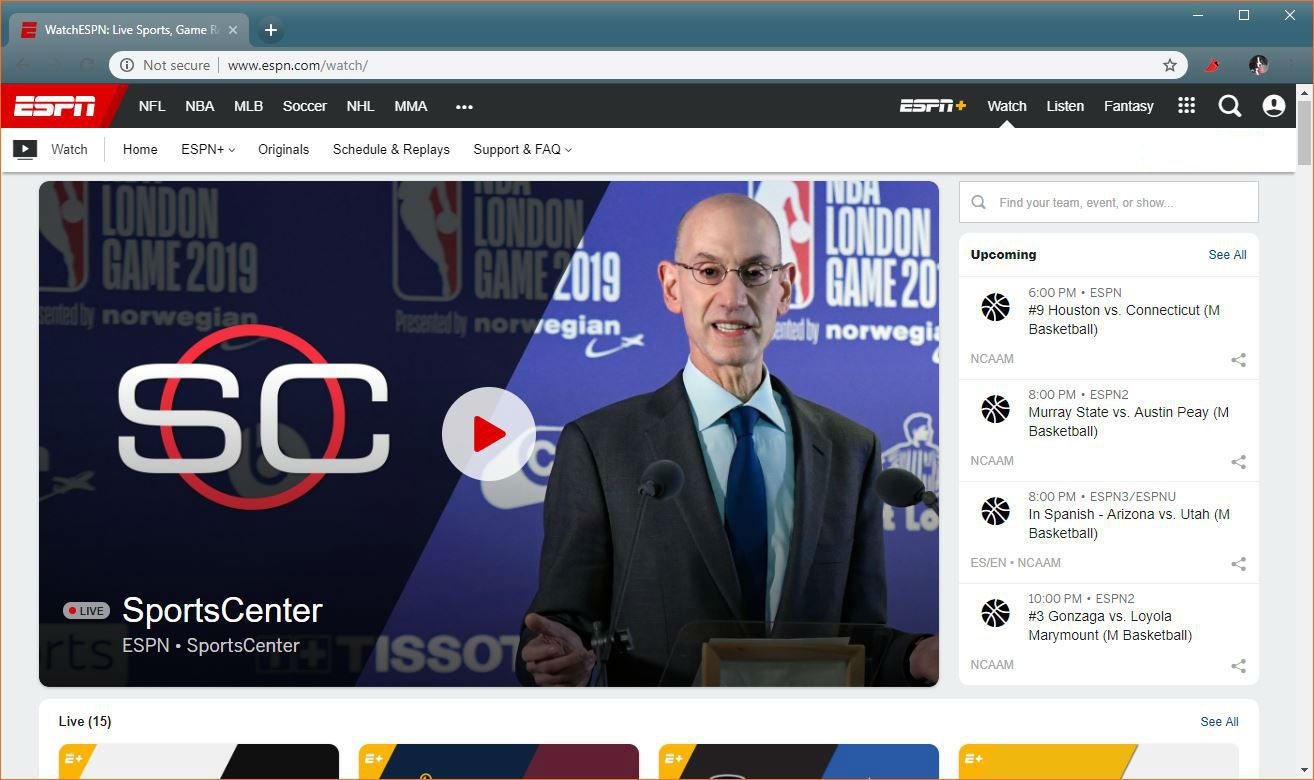Open the SportsCenter featured thumbnail title

click(222, 610)
